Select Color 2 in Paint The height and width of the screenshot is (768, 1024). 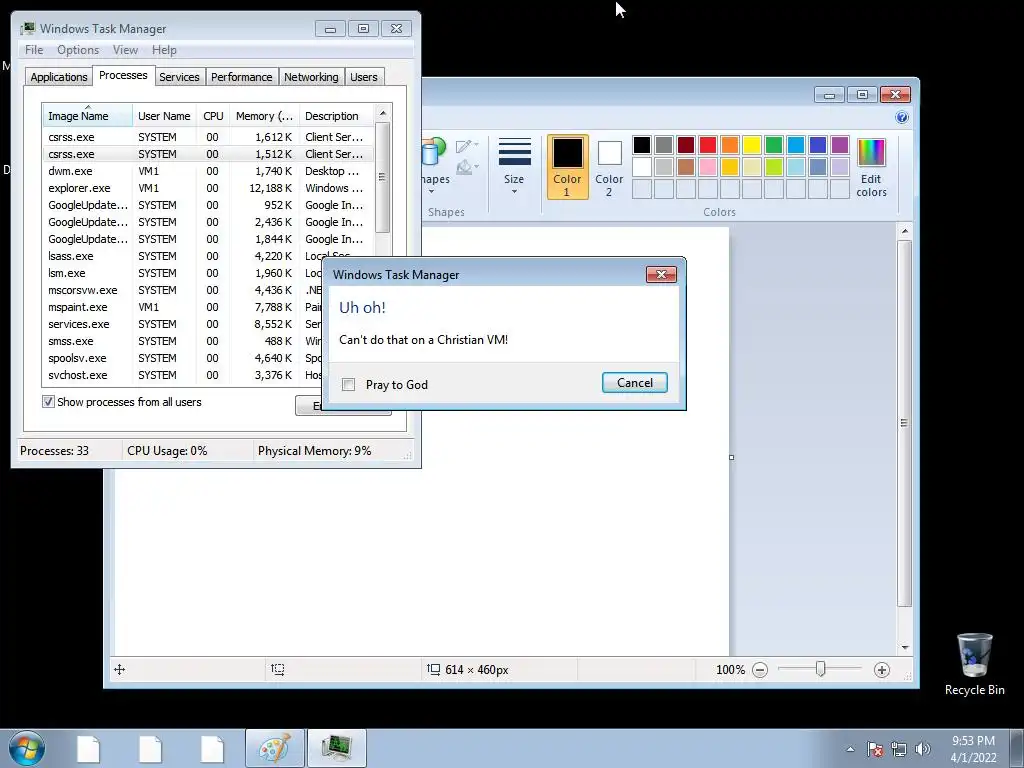[609, 167]
